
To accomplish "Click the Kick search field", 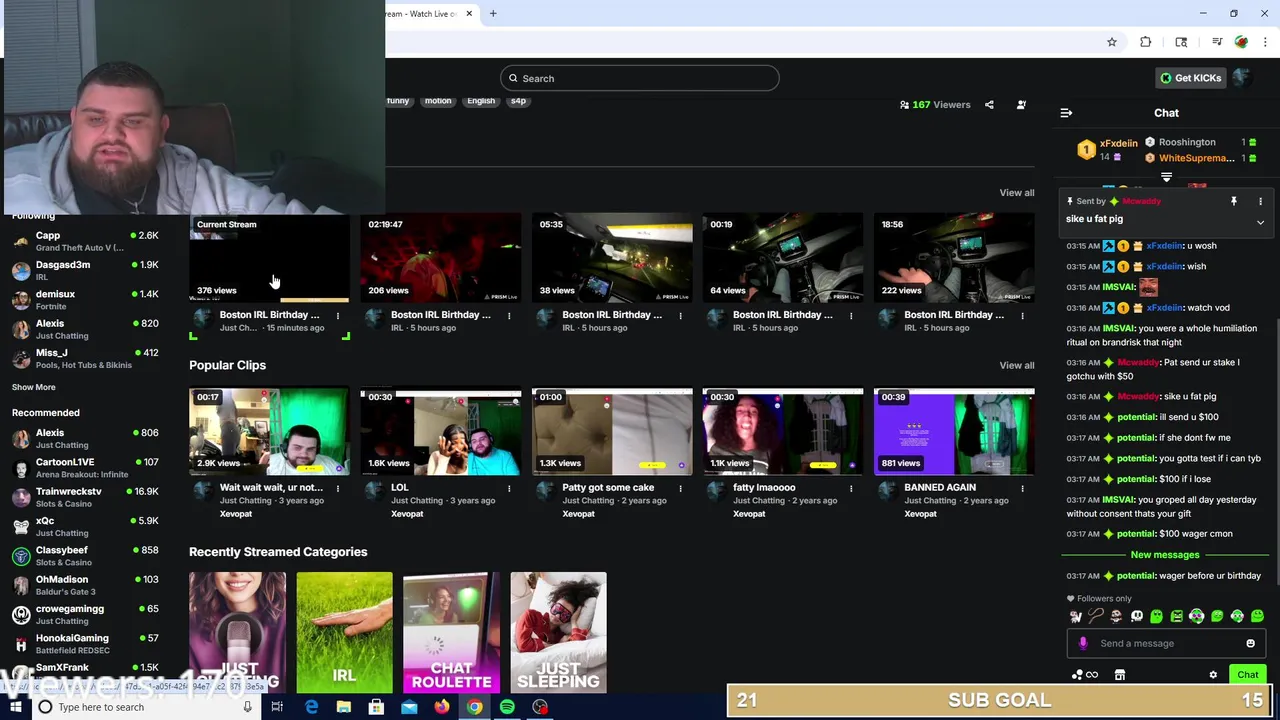I will [640, 78].
